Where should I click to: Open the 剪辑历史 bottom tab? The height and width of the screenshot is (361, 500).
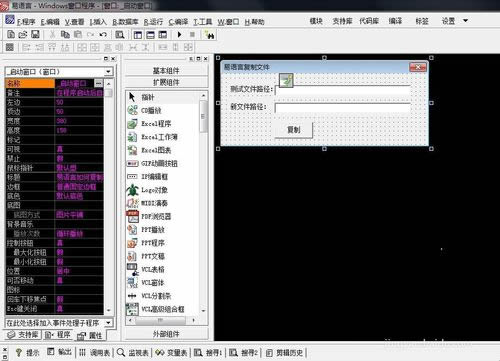(285, 352)
